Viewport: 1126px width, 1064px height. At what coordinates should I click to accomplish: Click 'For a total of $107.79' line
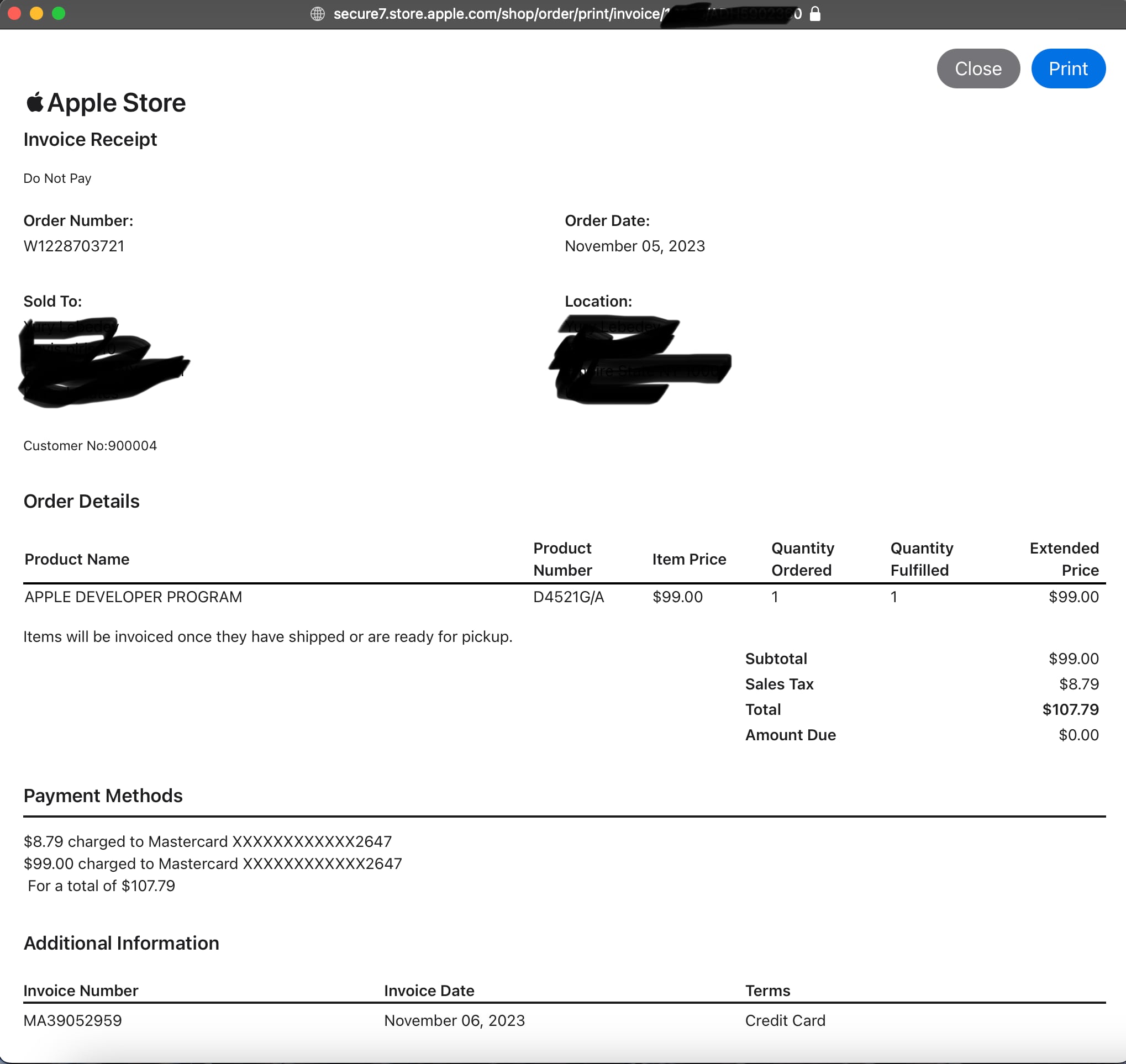(102, 886)
